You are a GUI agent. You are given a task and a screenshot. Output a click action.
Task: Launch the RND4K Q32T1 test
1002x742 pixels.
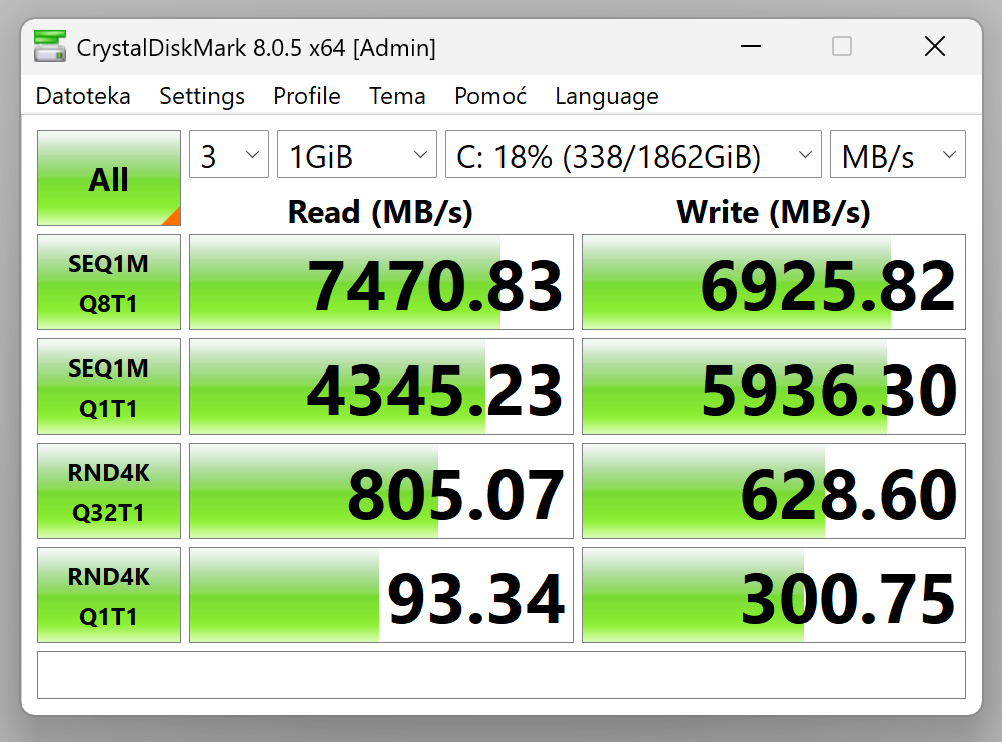[109, 491]
